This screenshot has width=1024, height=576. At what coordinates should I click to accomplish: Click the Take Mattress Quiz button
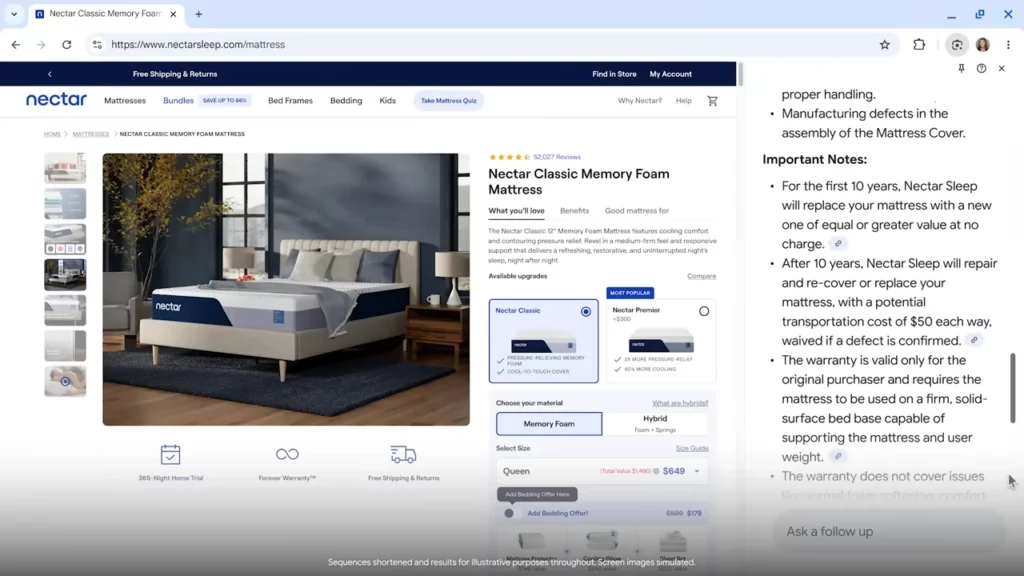(448, 101)
